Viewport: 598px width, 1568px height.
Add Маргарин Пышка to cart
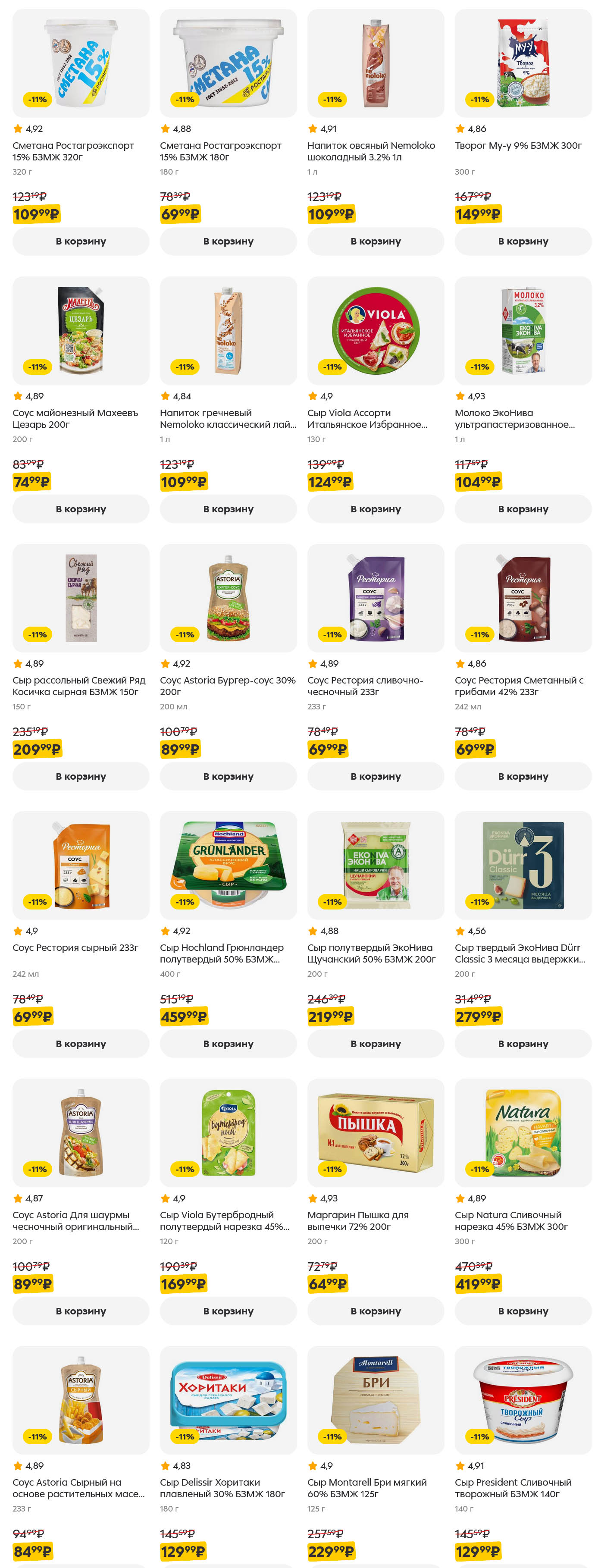click(376, 1311)
